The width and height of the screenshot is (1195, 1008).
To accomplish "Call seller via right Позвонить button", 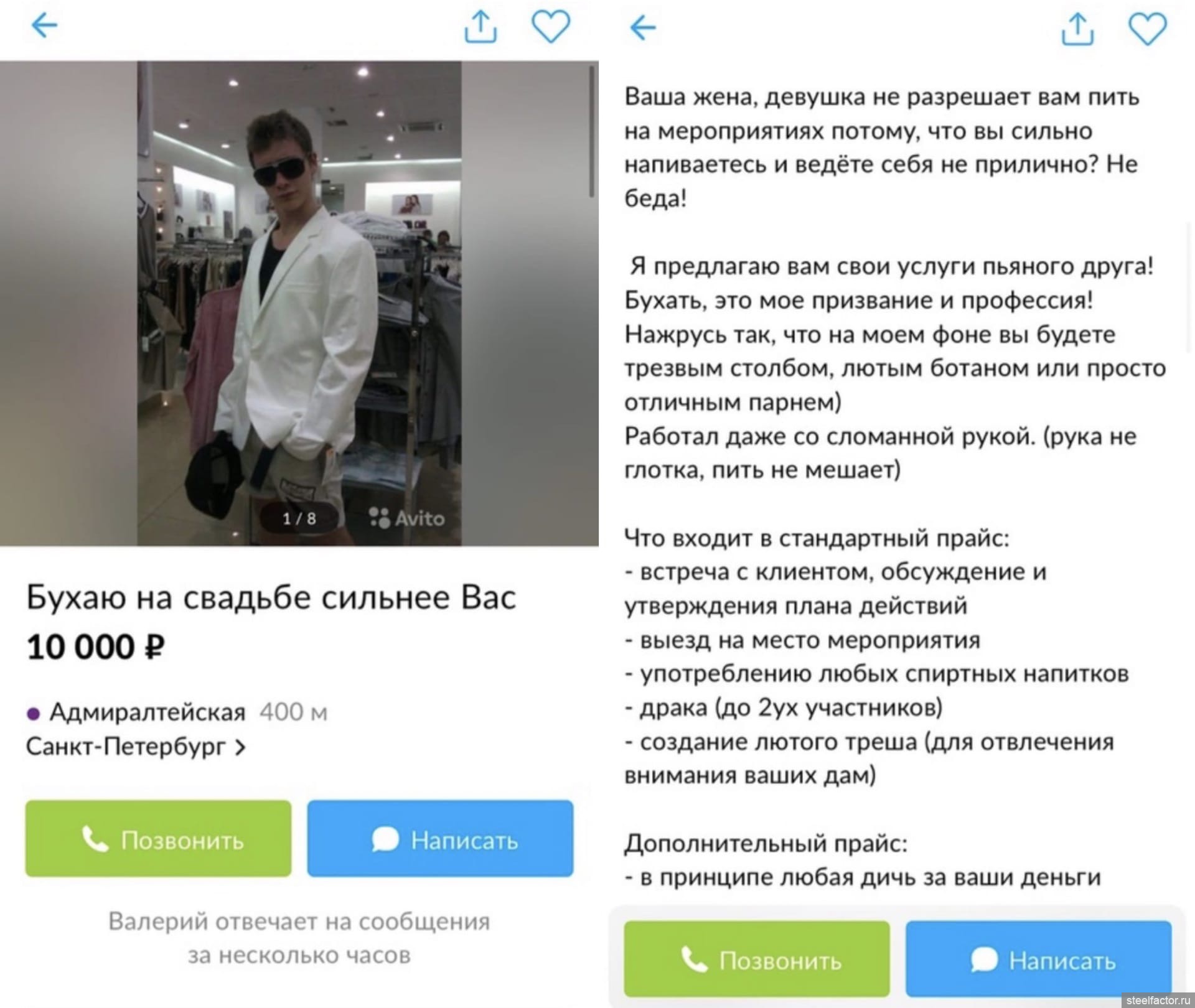I will pyautogui.click(x=757, y=959).
